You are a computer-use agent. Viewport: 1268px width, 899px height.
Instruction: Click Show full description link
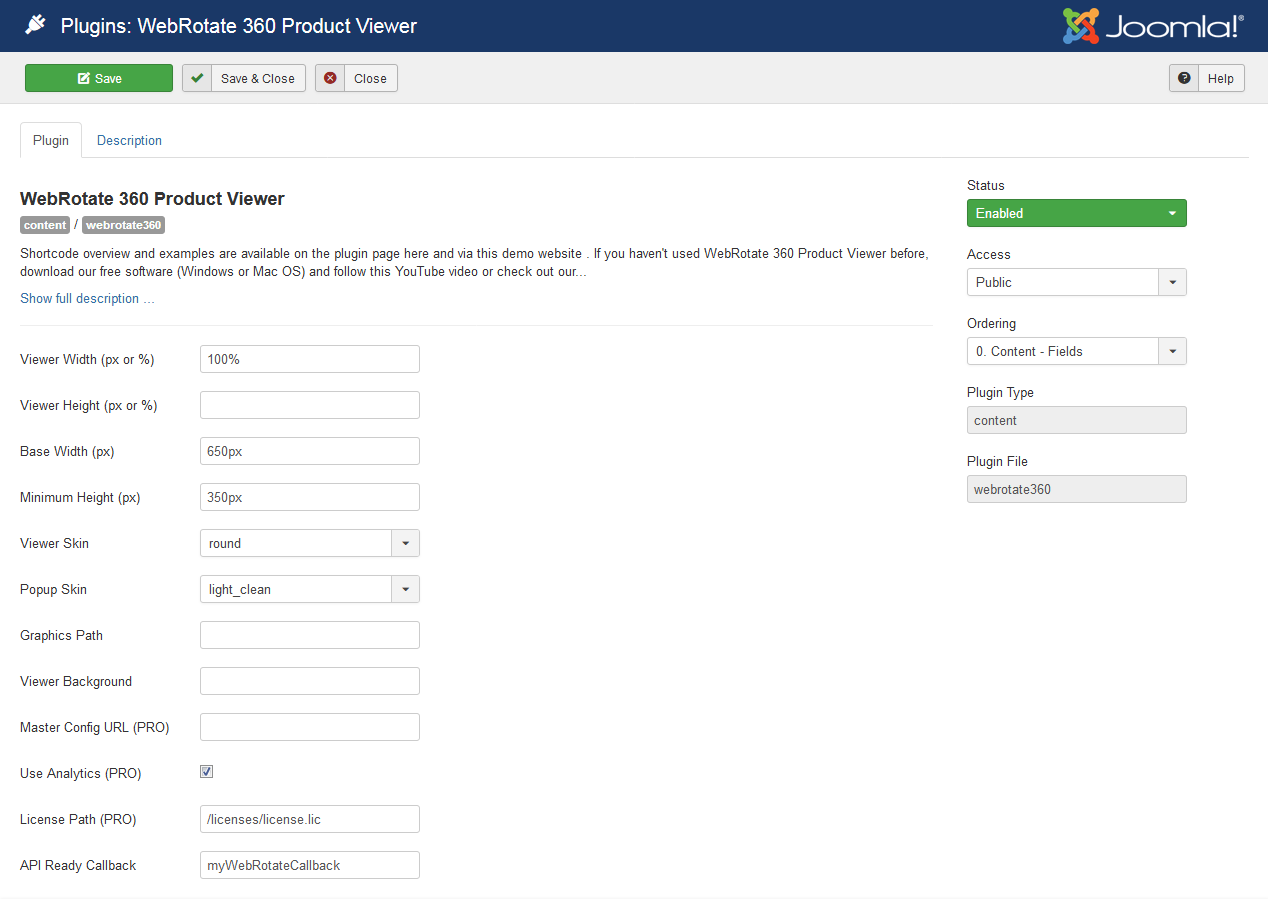tap(87, 298)
